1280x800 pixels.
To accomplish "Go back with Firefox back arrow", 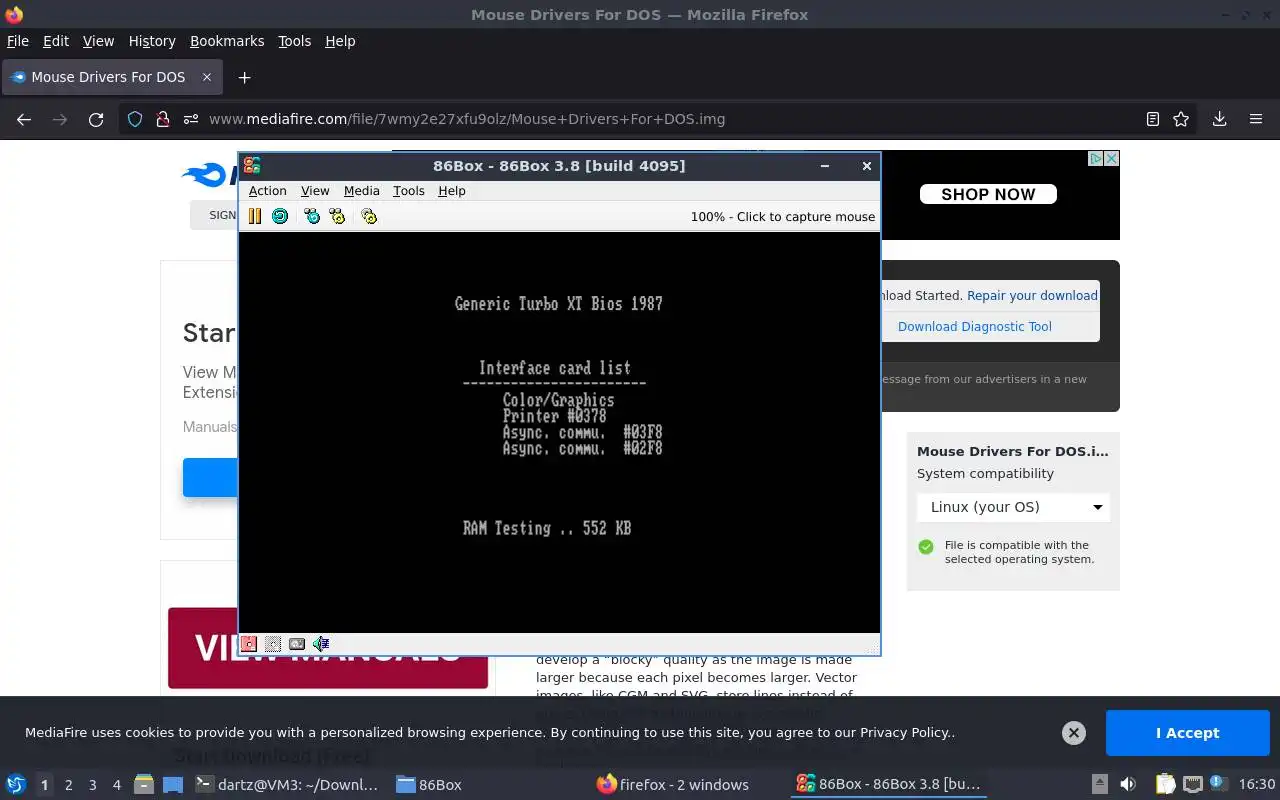I will click(x=24, y=119).
